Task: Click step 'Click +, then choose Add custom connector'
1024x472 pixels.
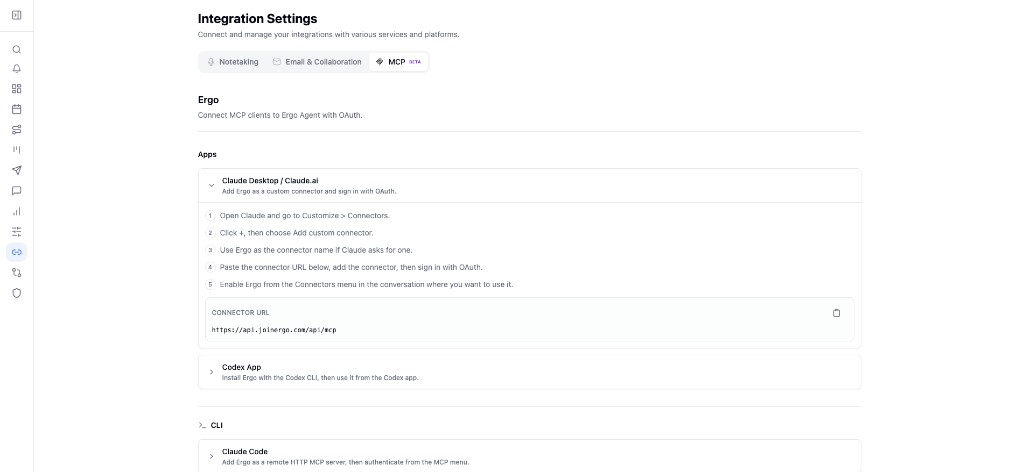Action: [296, 232]
